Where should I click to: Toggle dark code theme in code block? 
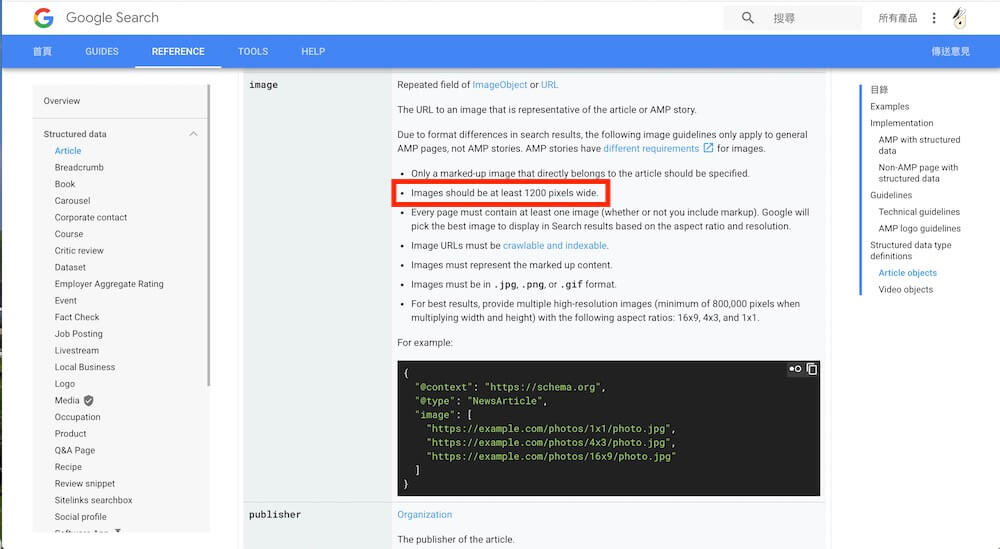pos(795,369)
